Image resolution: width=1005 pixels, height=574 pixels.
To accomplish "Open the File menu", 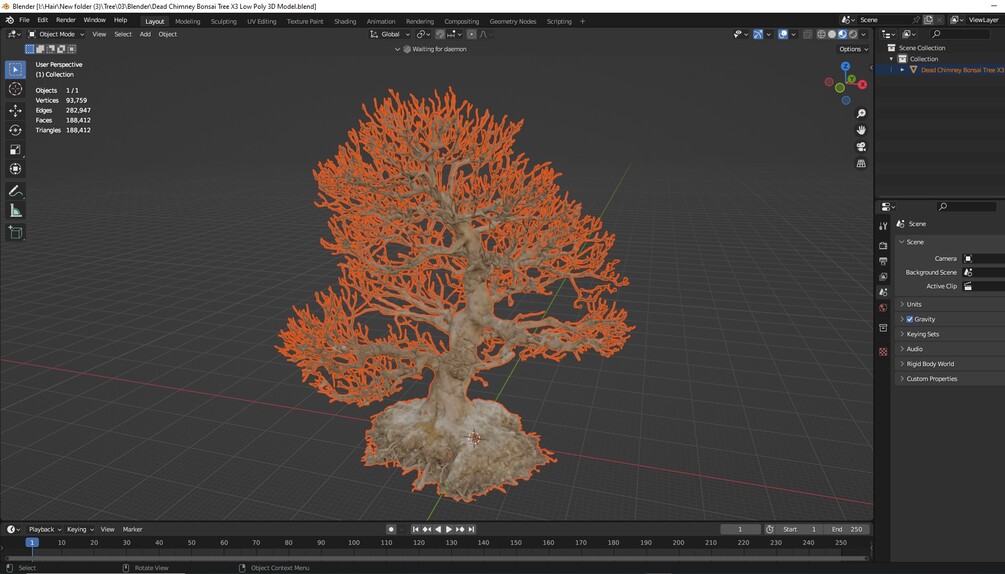I will click(24, 20).
